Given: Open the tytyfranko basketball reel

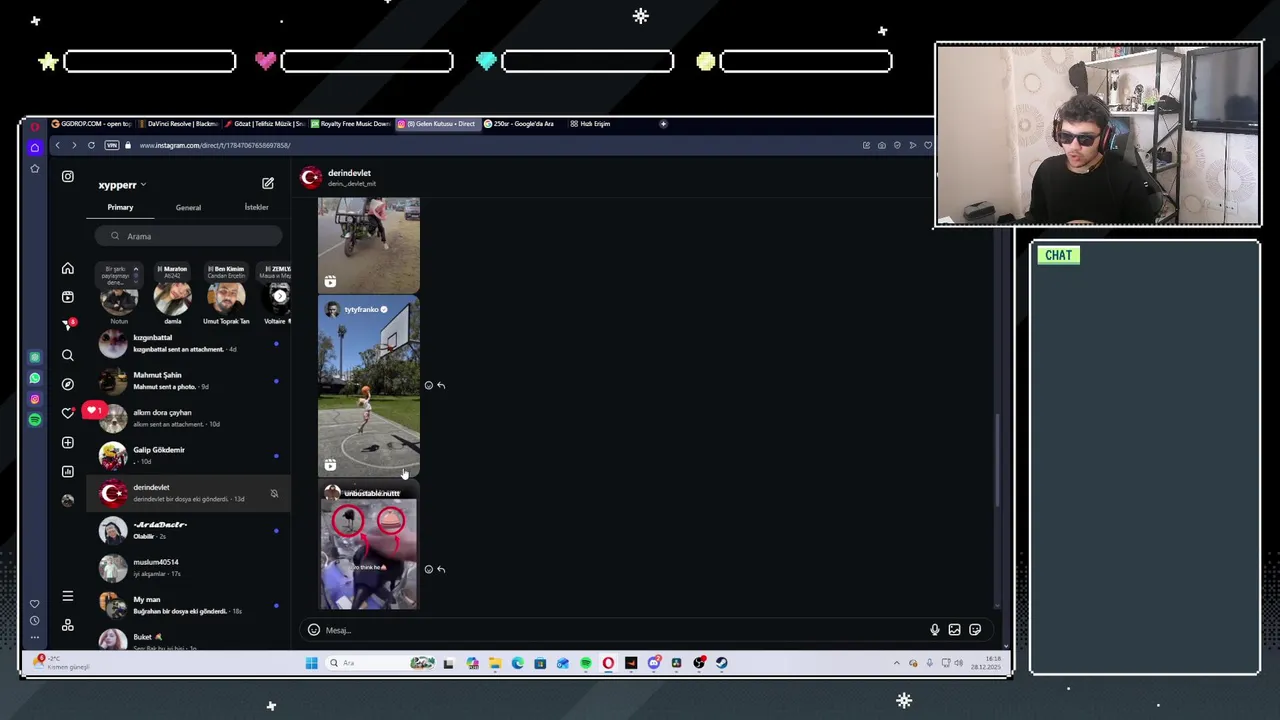Looking at the screenshot, I should pos(369,385).
